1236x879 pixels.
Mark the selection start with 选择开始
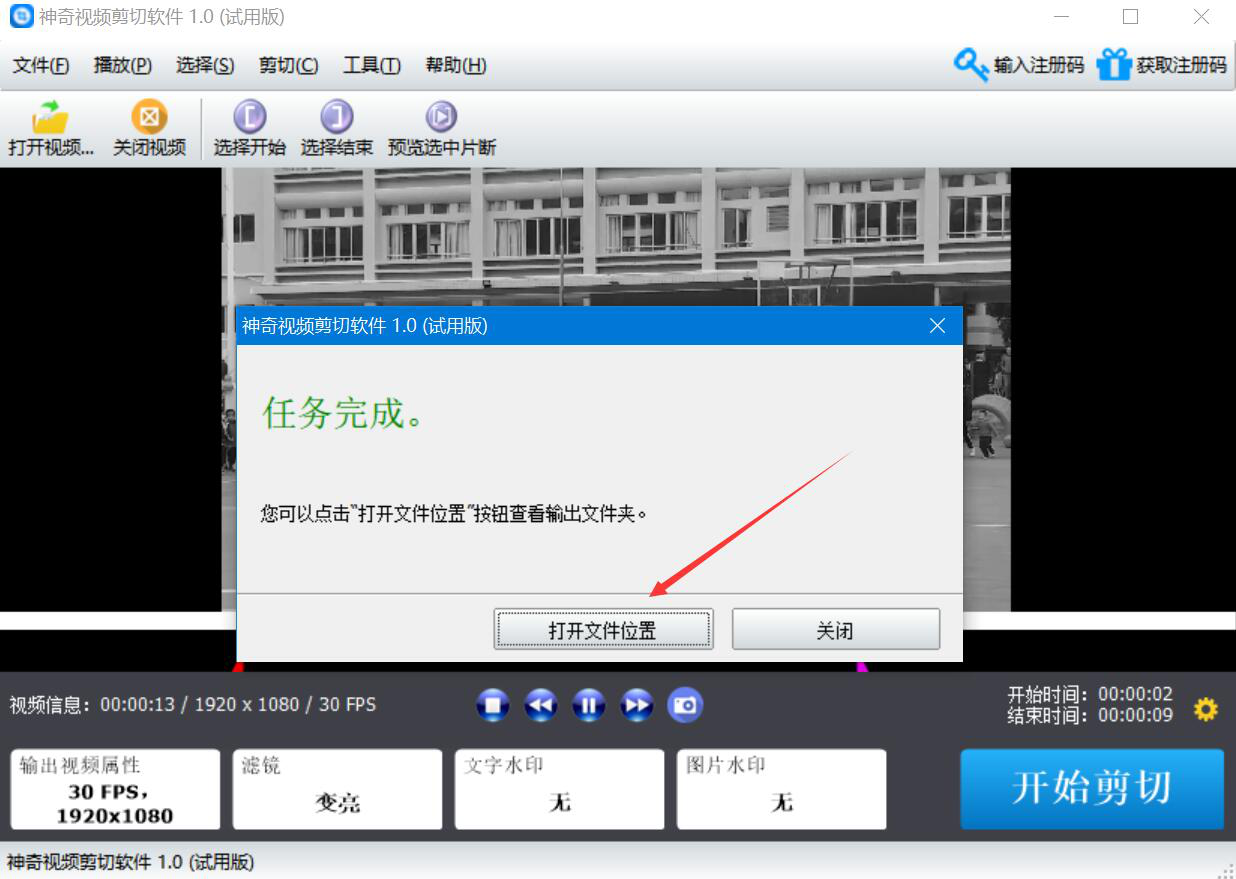coord(249,128)
